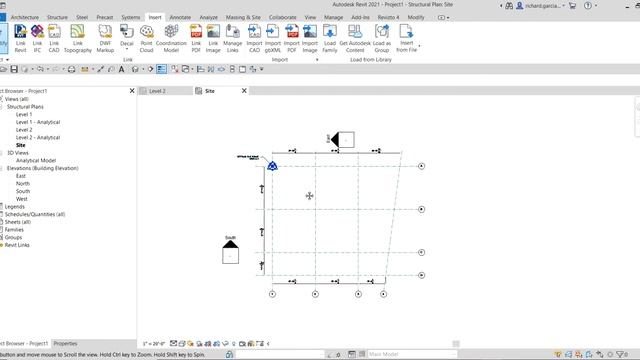Click the Link IFC tool
Viewport: 640px width, 360px height.
[37, 38]
